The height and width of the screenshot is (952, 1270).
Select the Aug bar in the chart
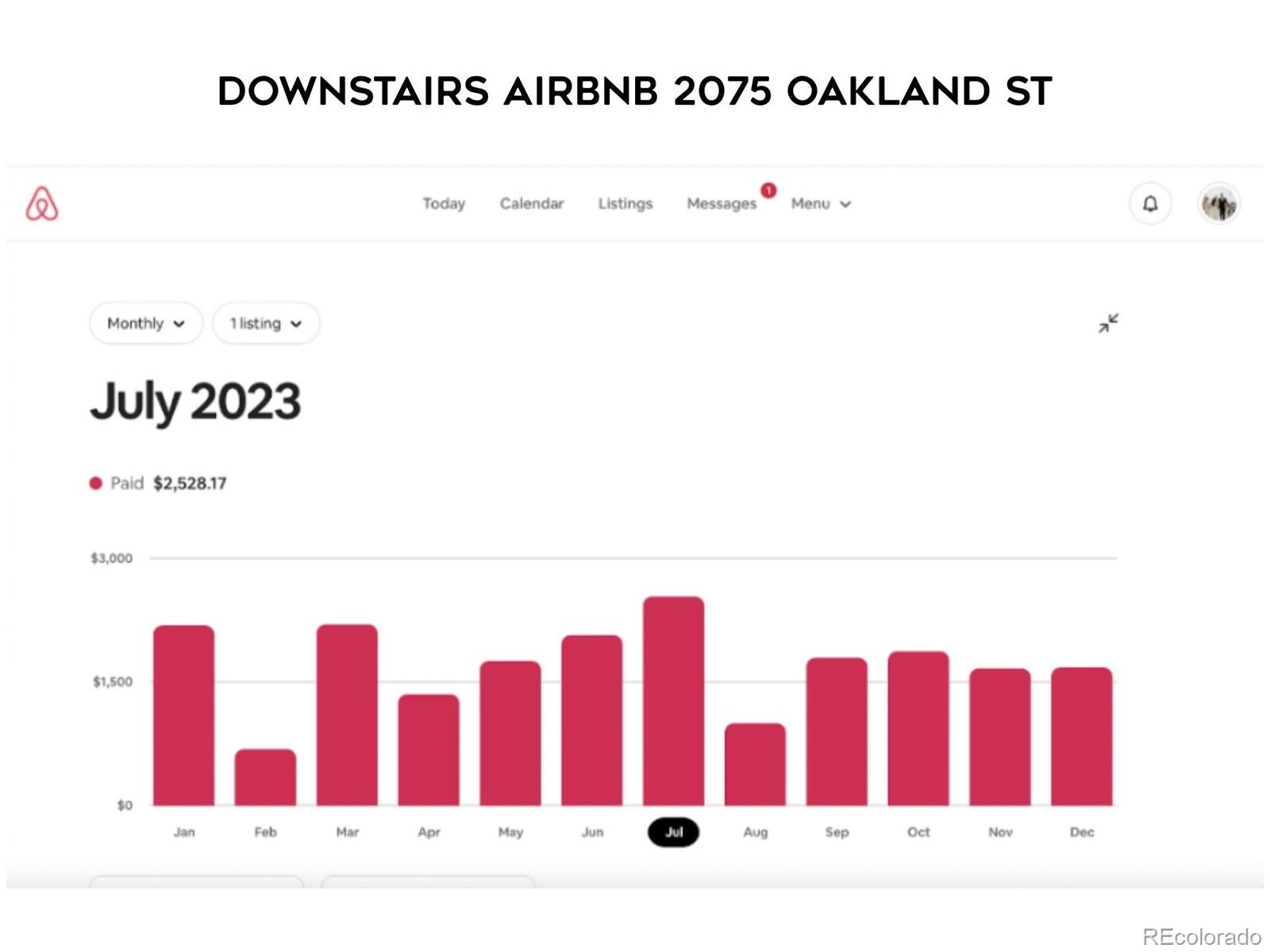(755, 765)
